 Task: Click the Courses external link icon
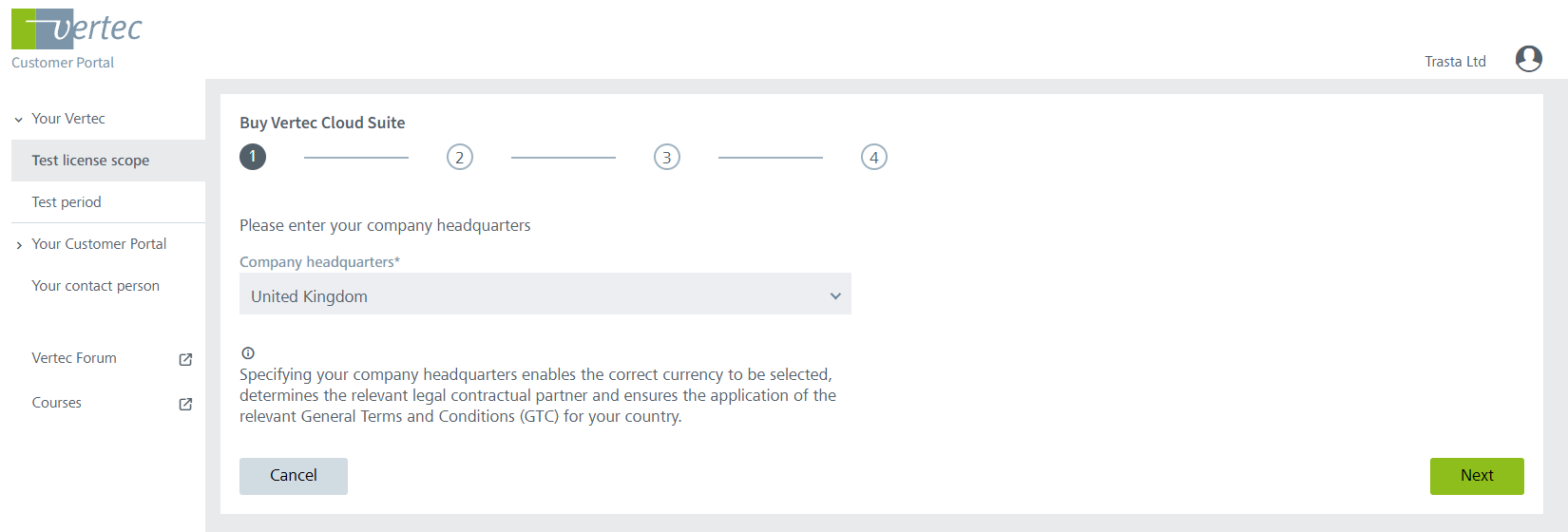click(185, 404)
